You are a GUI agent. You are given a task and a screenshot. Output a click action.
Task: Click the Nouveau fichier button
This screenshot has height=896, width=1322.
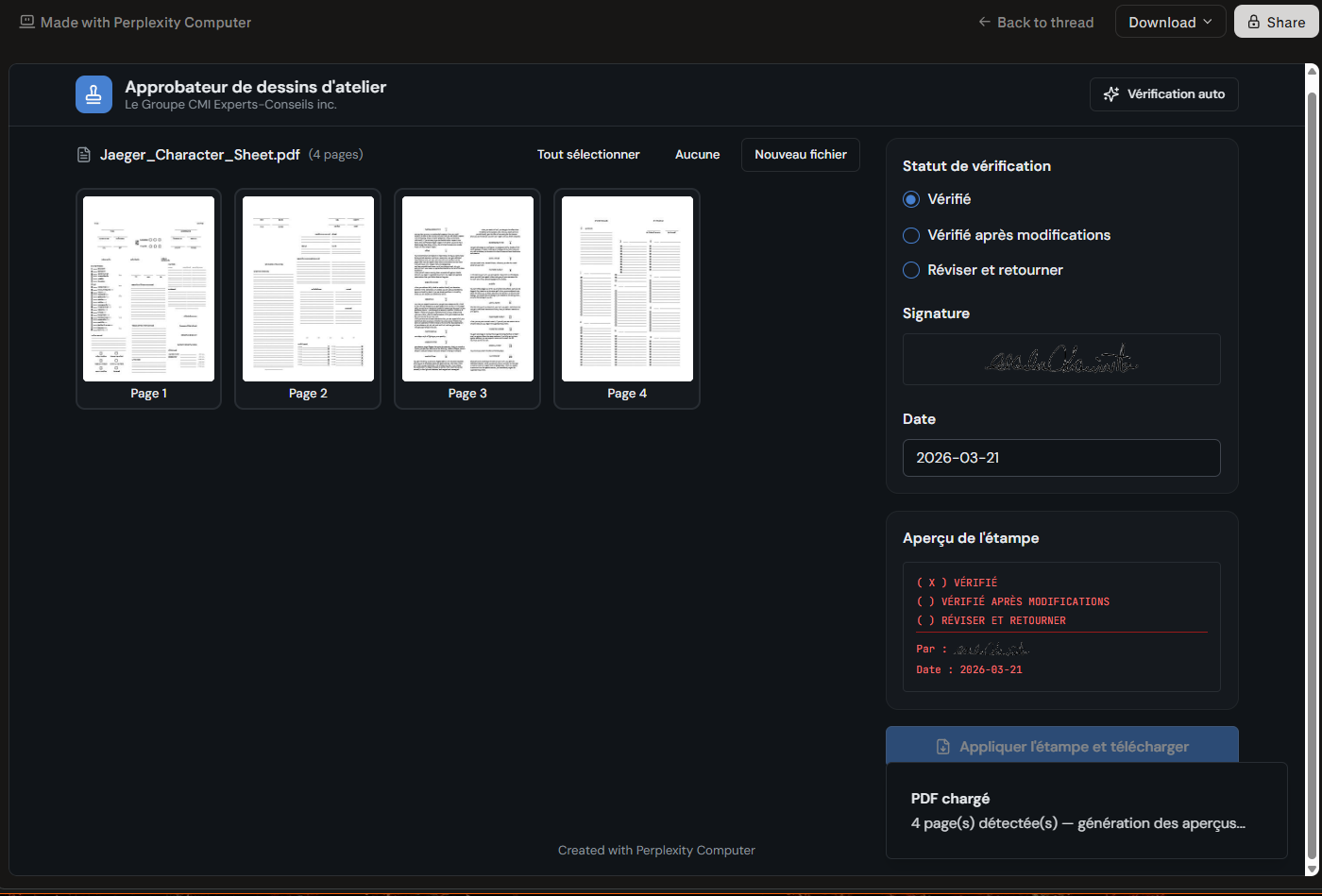800,155
